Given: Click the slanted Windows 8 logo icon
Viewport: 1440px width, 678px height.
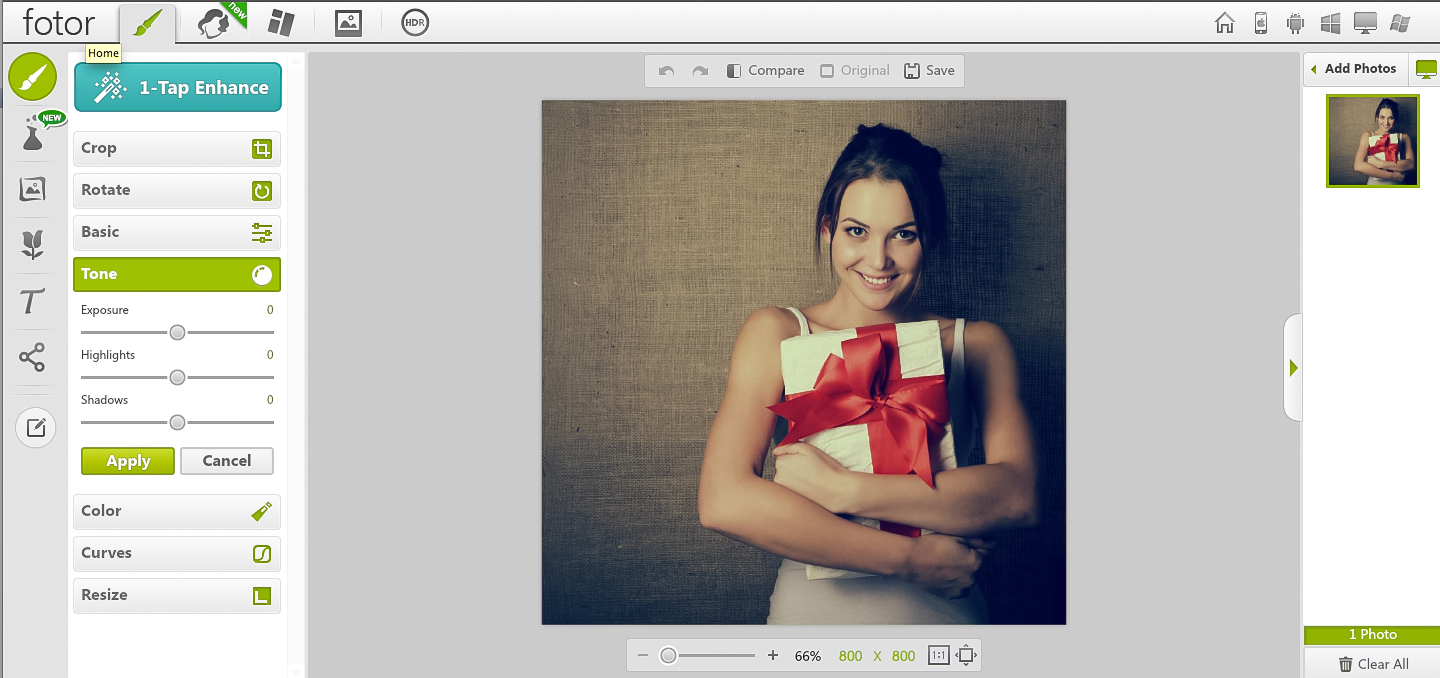Looking at the screenshot, I should pos(1400,23).
